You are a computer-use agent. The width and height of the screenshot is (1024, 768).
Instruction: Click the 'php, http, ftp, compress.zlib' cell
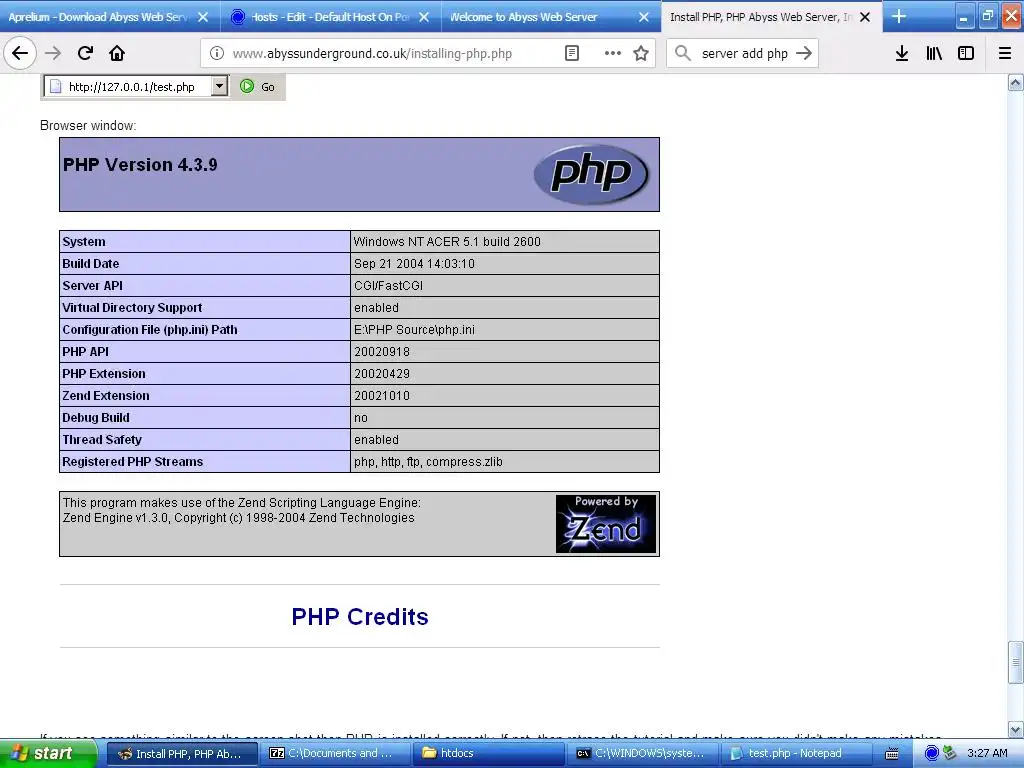pos(505,462)
